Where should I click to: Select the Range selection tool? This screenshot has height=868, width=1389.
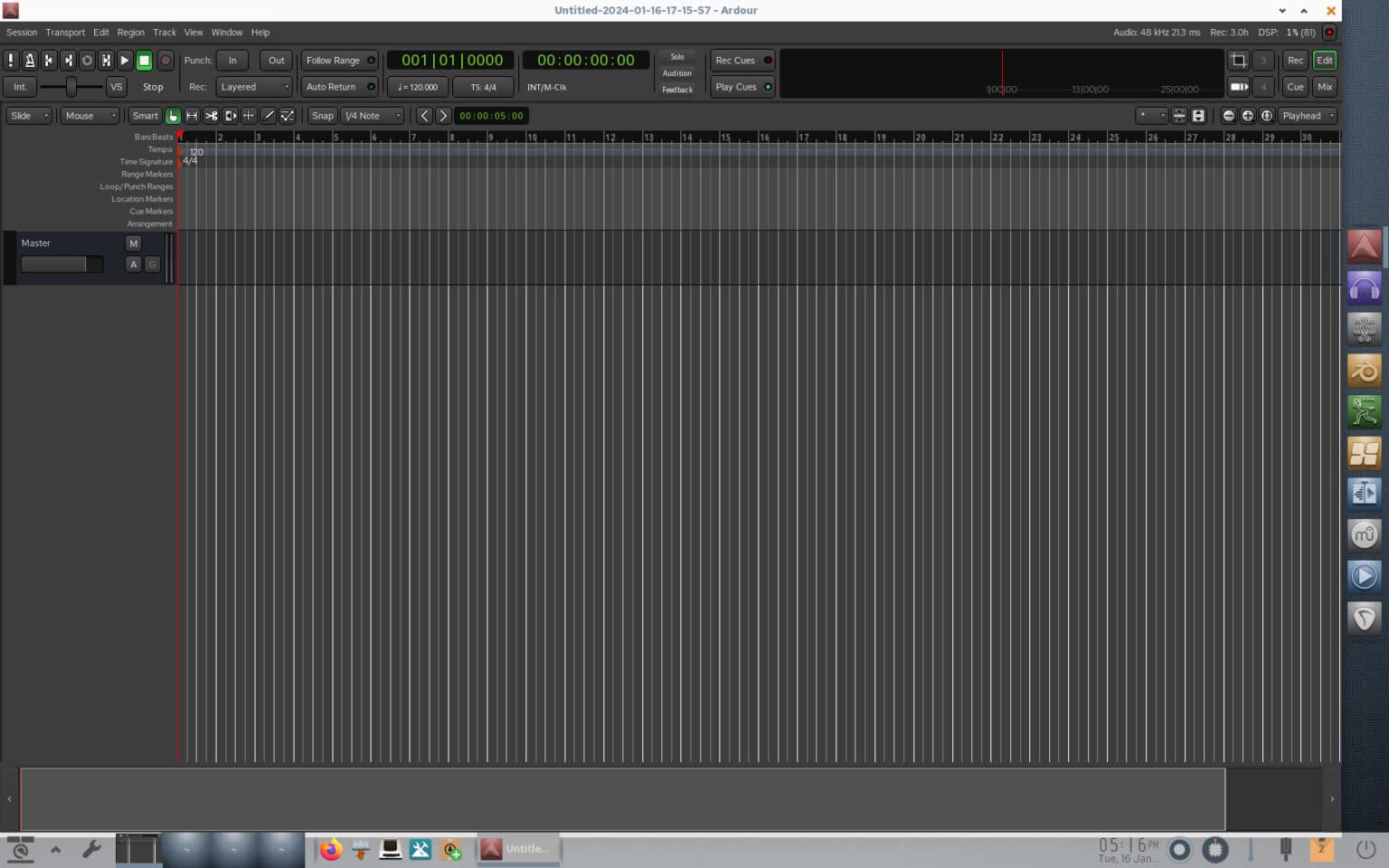[193, 116]
